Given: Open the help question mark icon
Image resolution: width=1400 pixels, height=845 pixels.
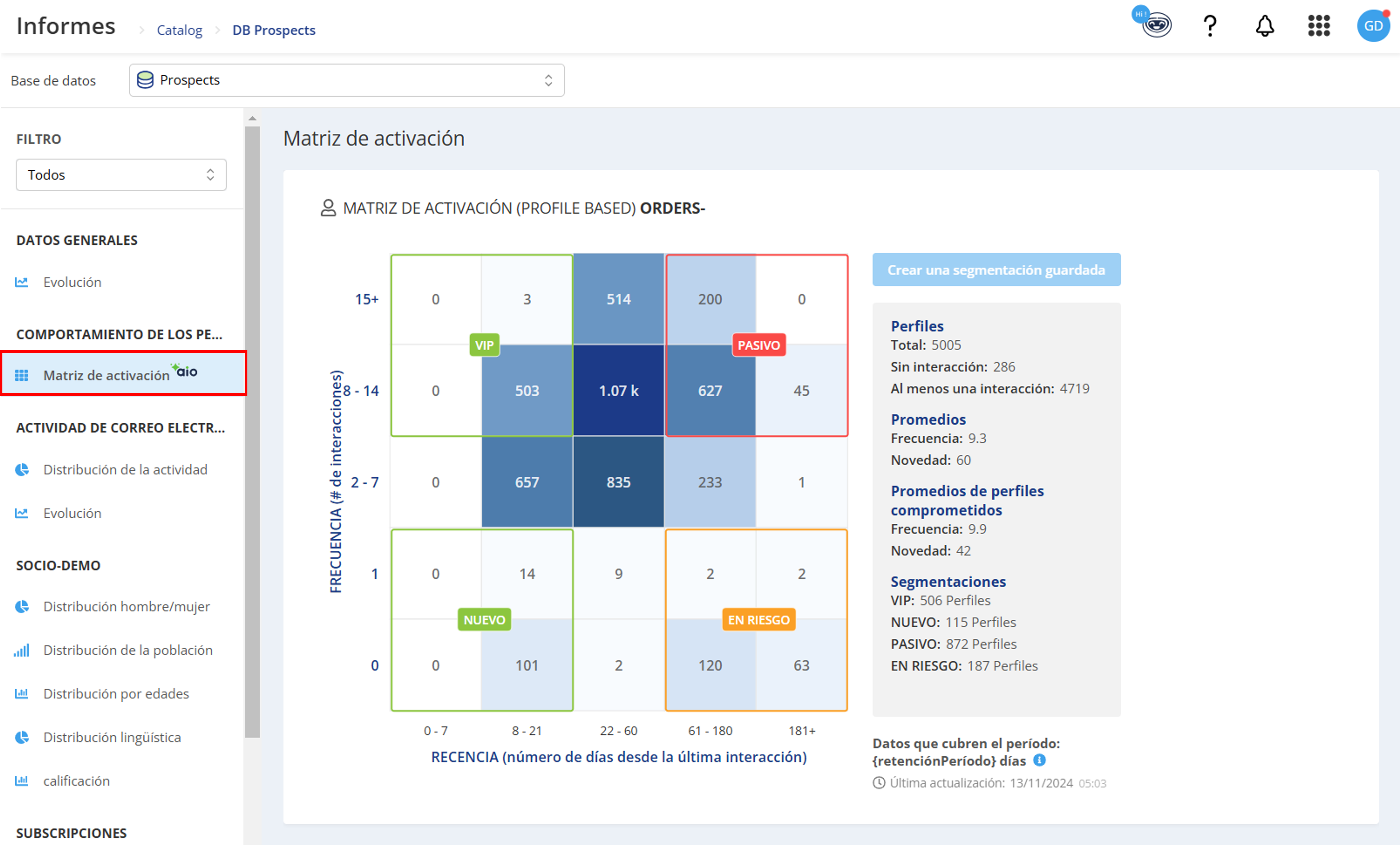Looking at the screenshot, I should [x=1210, y=26].
